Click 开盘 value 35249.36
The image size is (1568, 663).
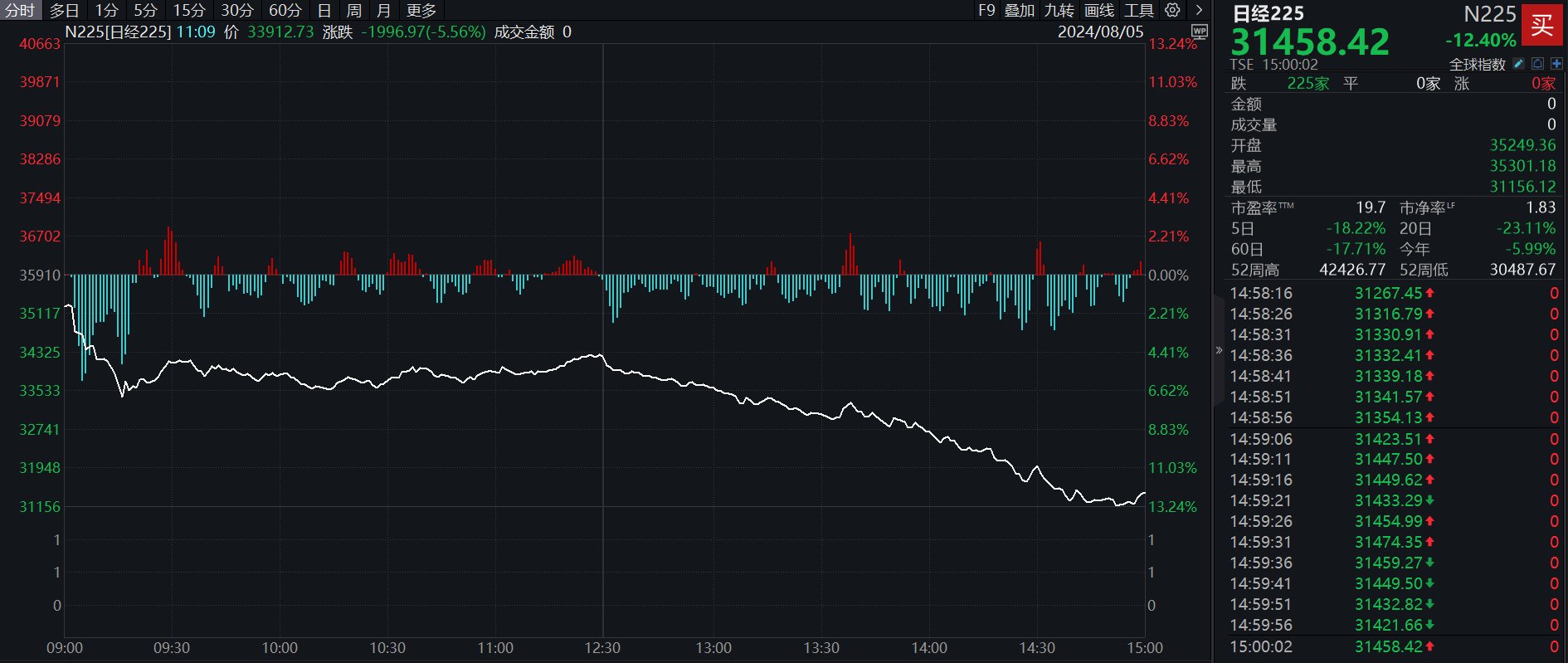tap(1523, 145)
